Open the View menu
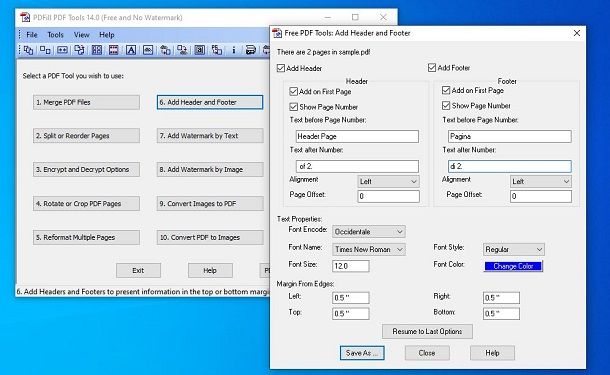Viewport: 610px width, 375px height. point(82,35)
